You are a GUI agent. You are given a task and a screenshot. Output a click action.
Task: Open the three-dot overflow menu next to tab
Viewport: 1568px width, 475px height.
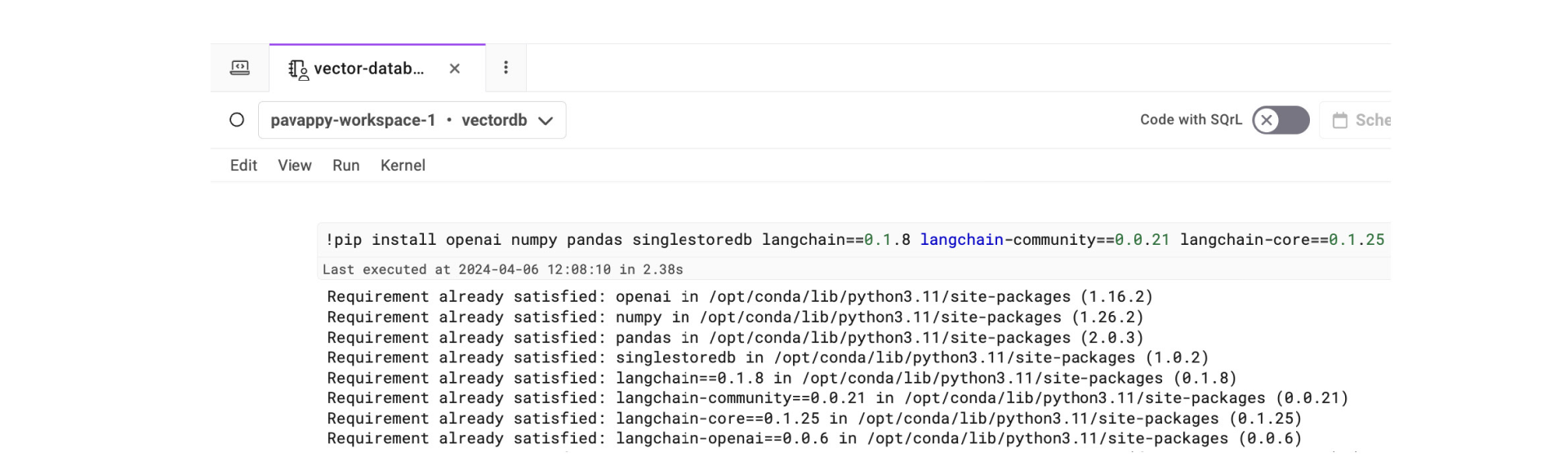point(506,68)
